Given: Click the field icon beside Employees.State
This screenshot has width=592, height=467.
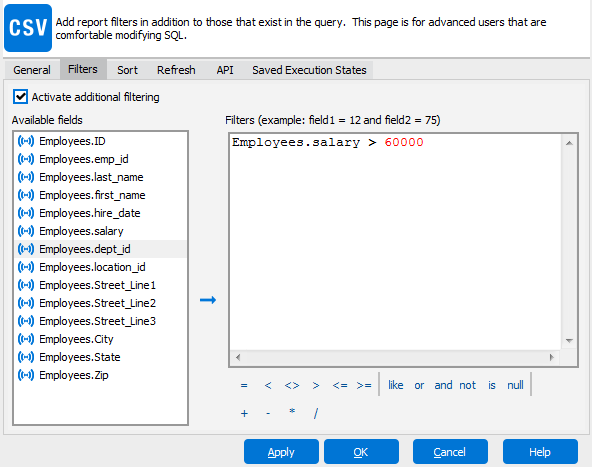Looking at the screenshot, I should pos(26,357).
